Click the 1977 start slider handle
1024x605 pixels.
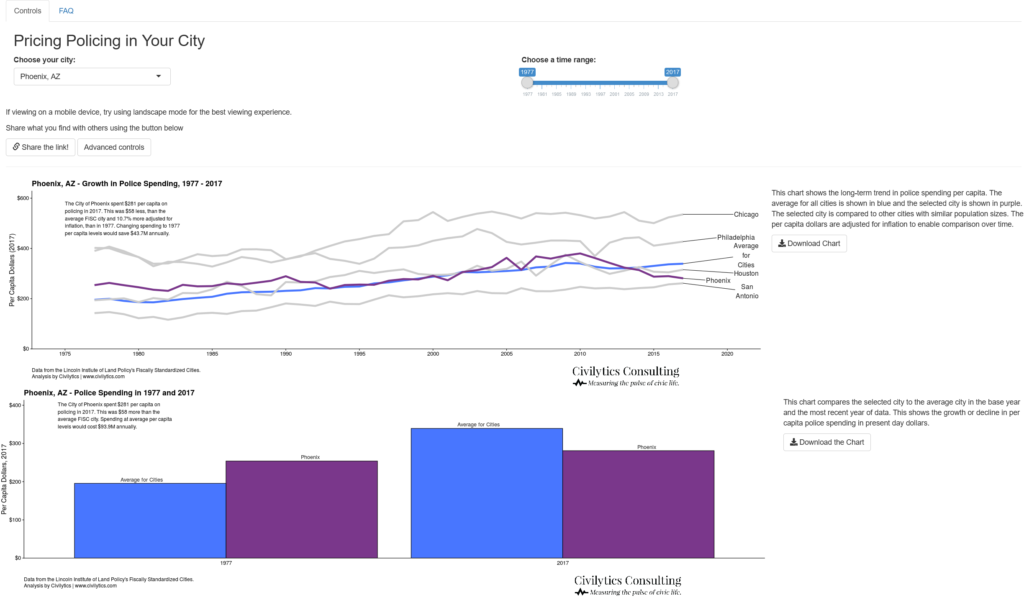click(528, 83)
